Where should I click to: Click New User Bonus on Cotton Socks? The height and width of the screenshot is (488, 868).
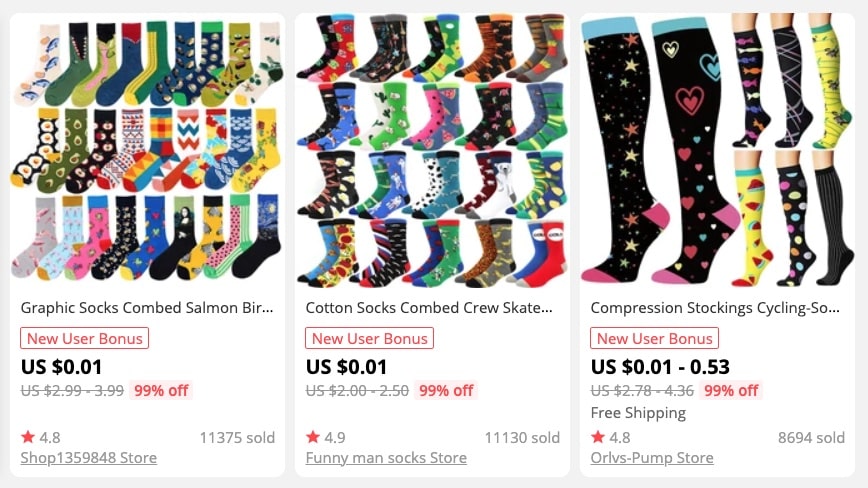370,338
